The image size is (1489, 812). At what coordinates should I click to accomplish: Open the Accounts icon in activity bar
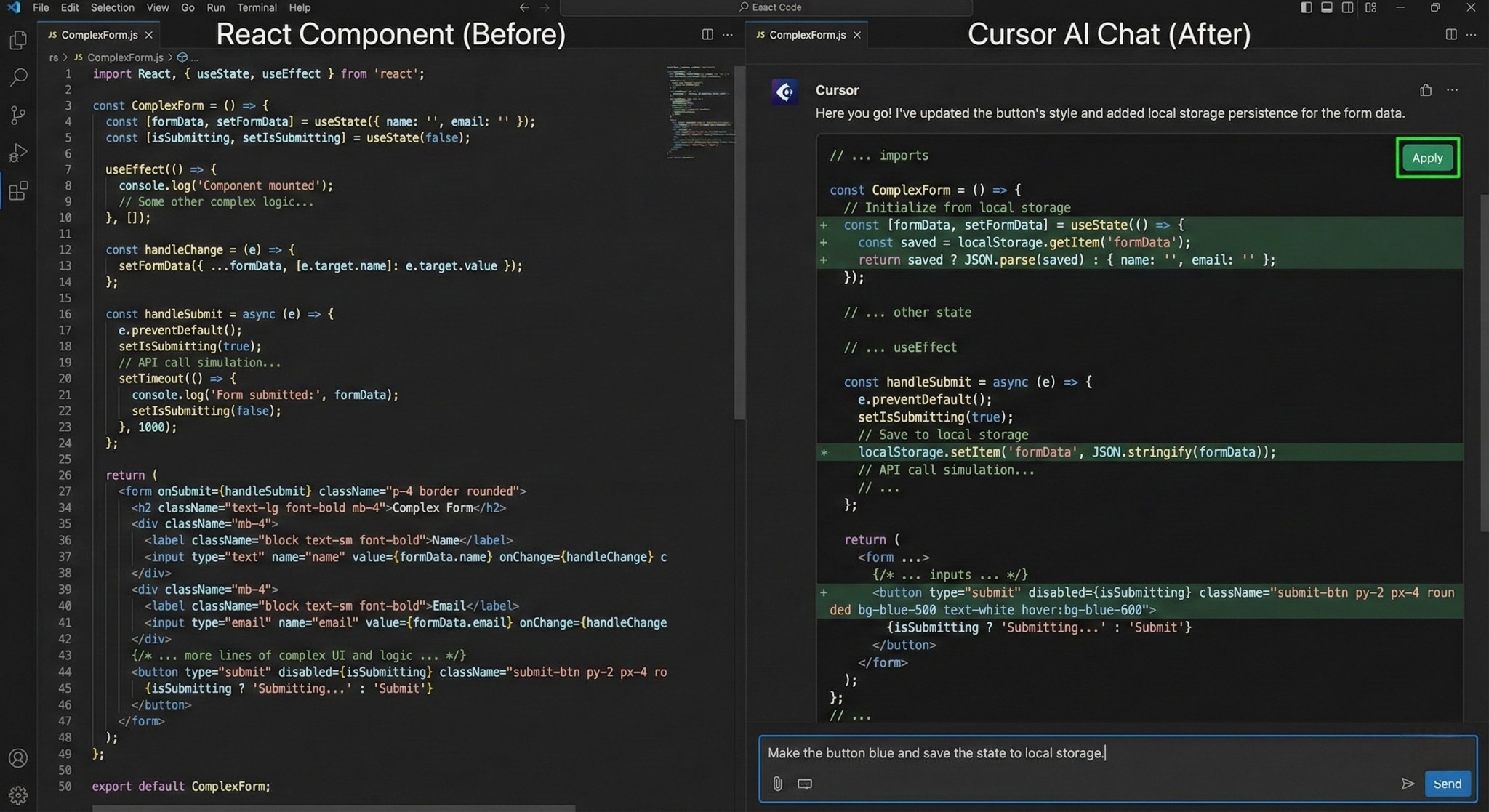point(18,758)
